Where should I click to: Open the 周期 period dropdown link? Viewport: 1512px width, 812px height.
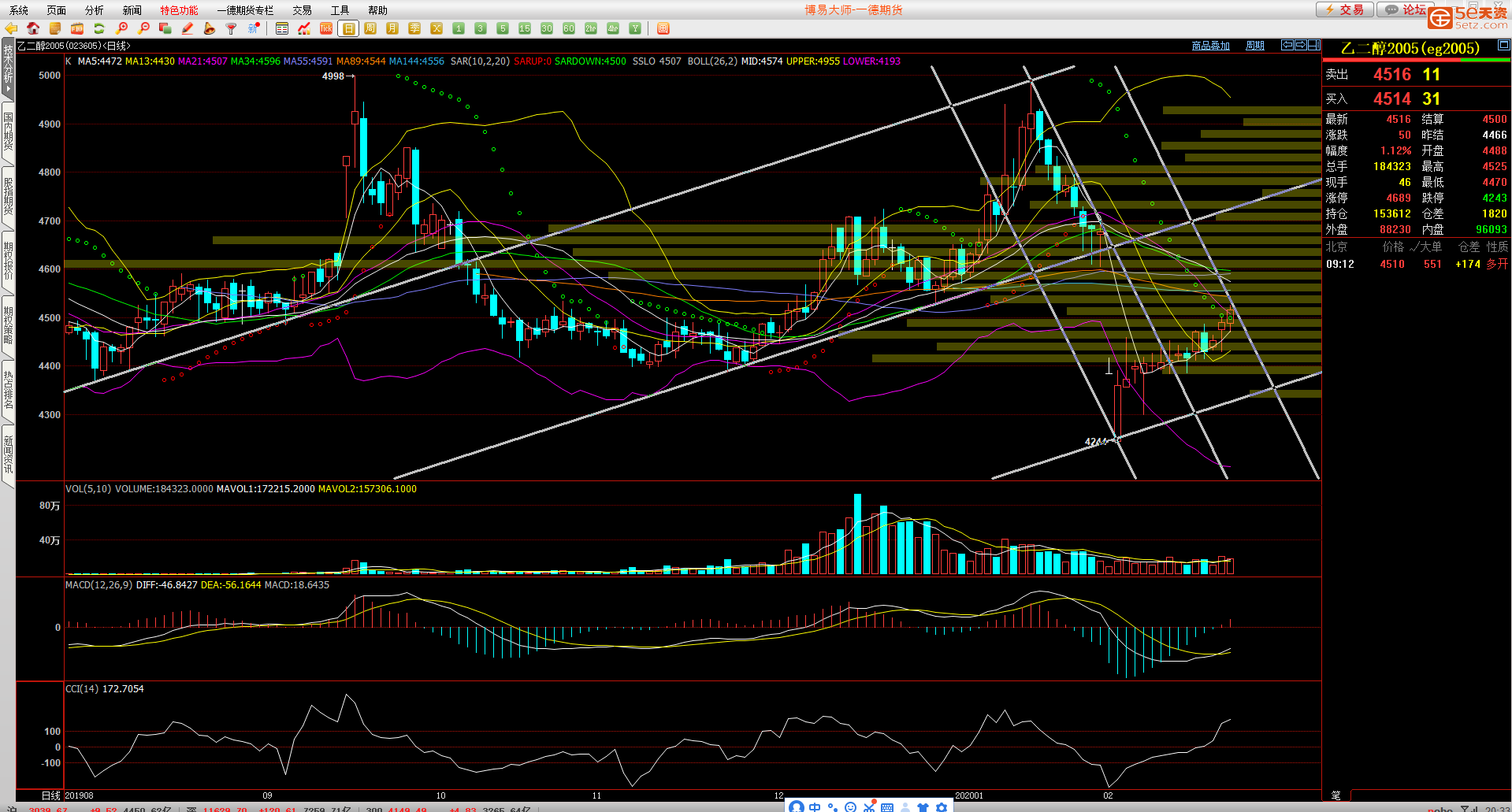pyautogui.click(x=1254, y=46)
